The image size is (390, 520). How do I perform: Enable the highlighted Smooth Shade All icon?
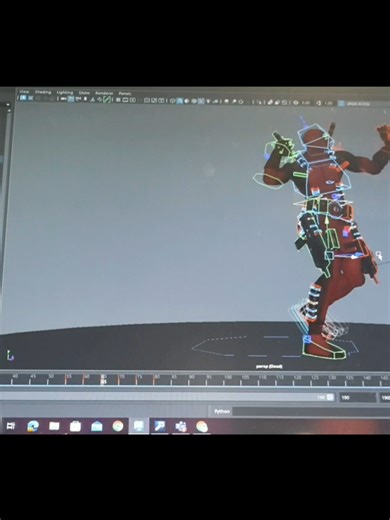(180, 101)
